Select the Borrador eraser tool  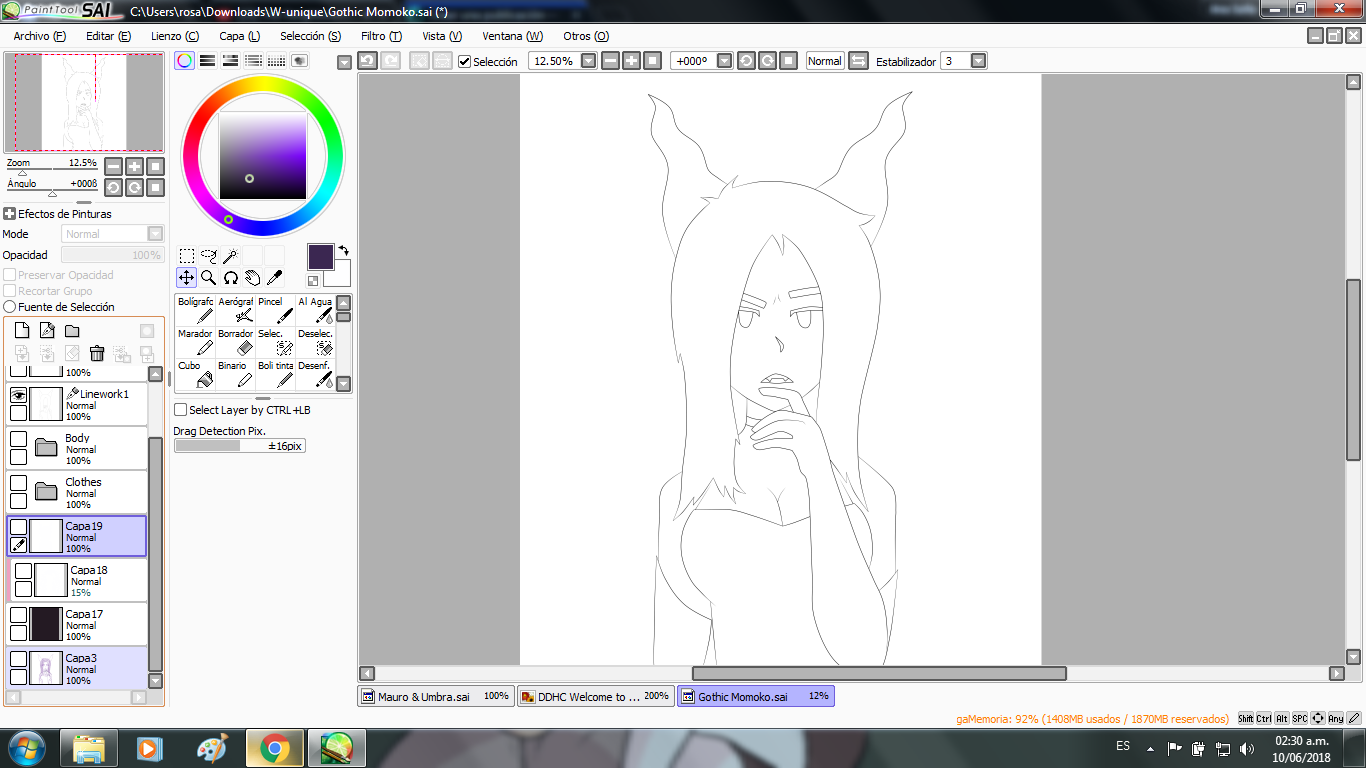[x=235, y=342]
